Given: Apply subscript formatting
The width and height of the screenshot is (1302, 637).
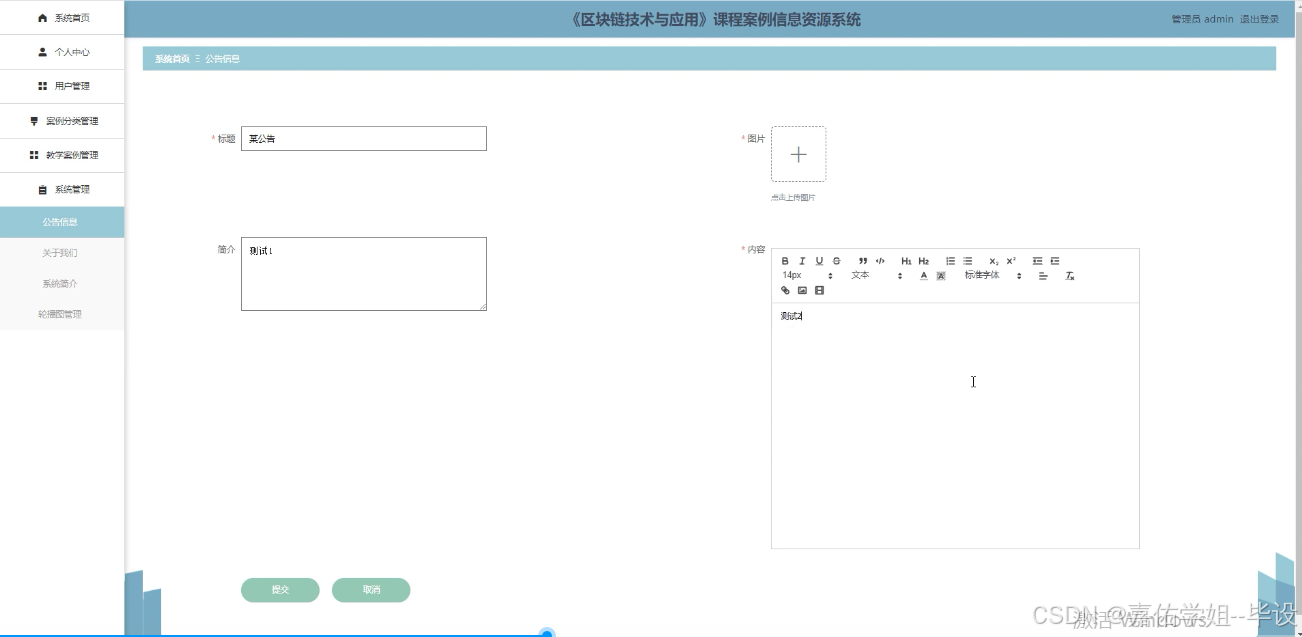Looking at the screenshot, I should click(x=994, y=261).
